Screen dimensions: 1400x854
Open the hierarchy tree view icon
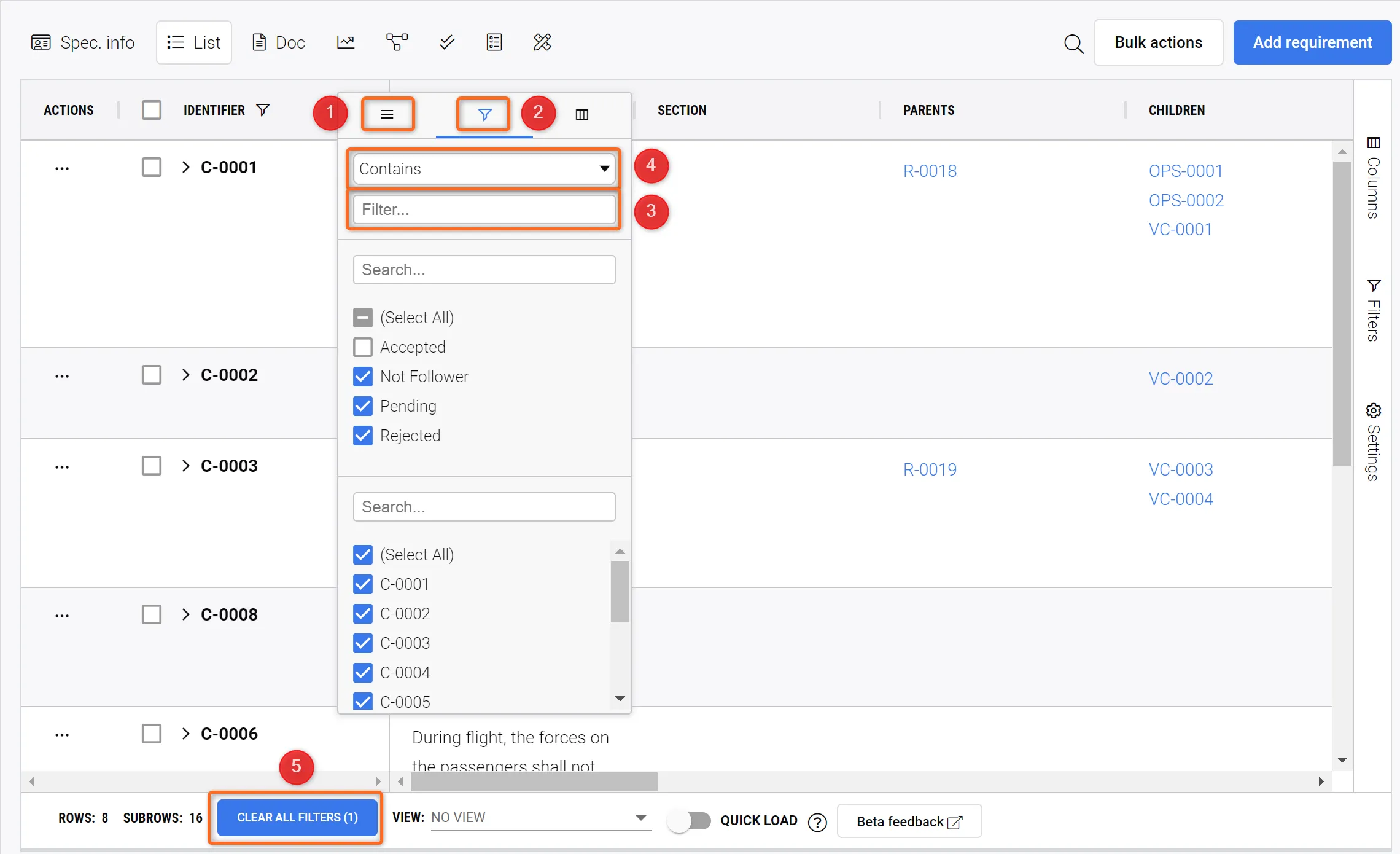pyautogui.click(x=397, y=42)
